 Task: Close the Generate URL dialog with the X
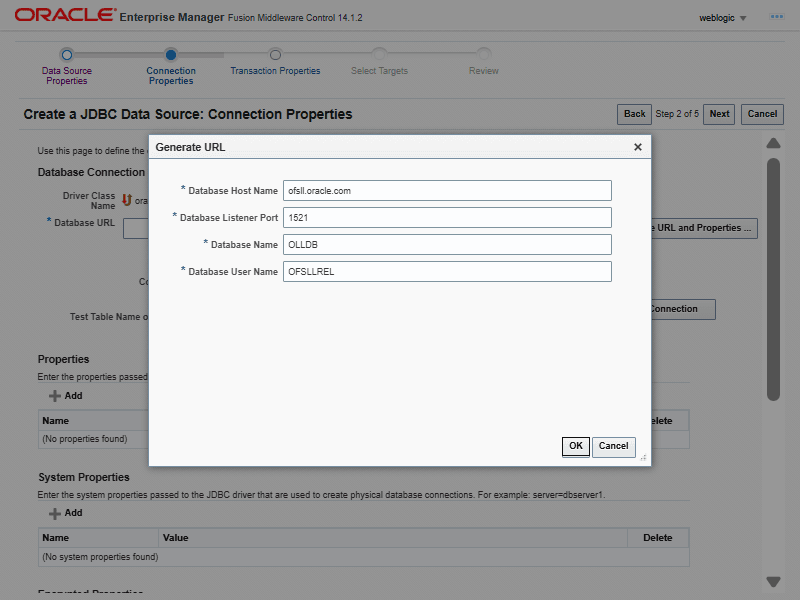coord(638,147)
